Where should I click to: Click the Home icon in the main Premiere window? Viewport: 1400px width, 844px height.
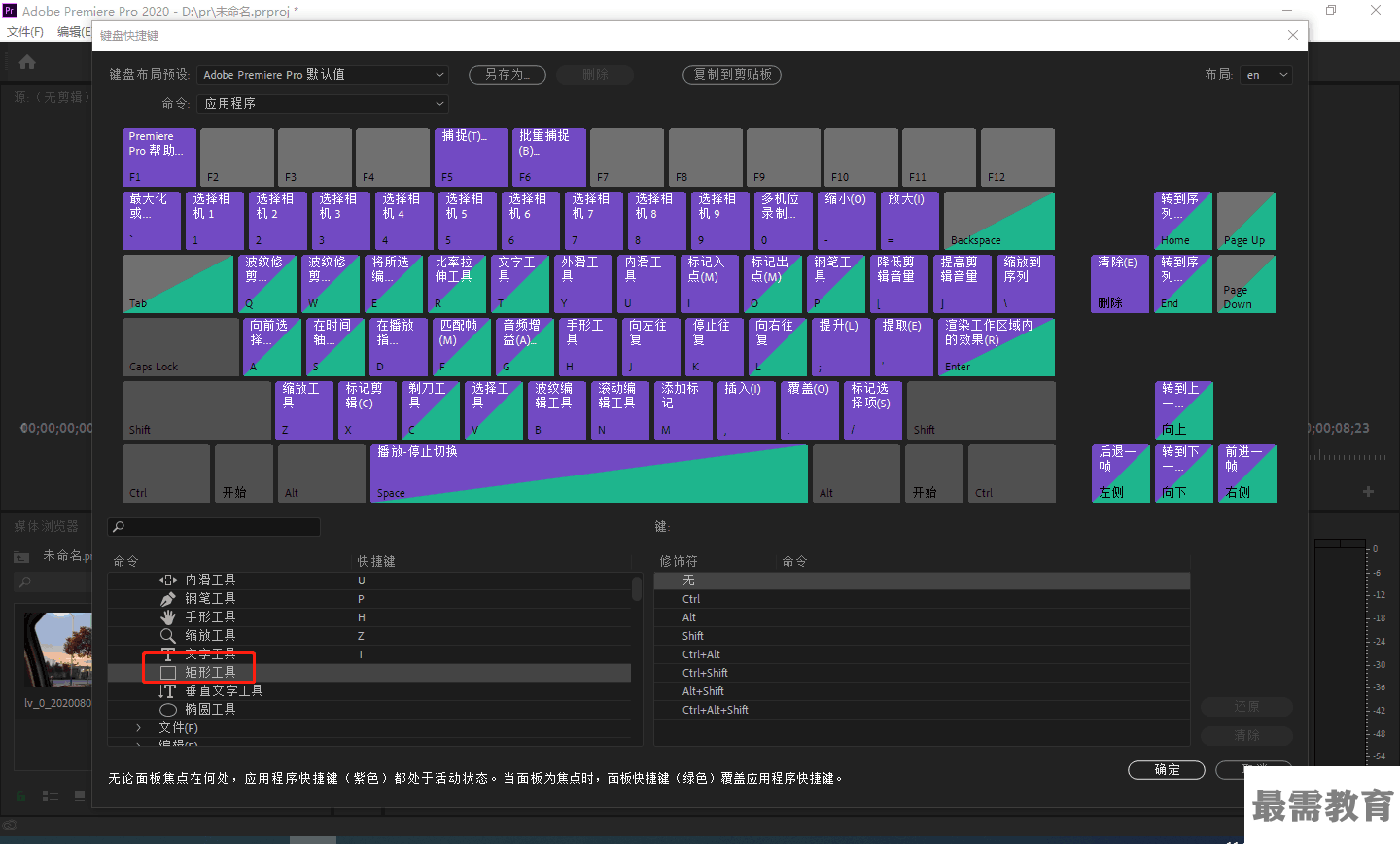[x=27, y=62]
